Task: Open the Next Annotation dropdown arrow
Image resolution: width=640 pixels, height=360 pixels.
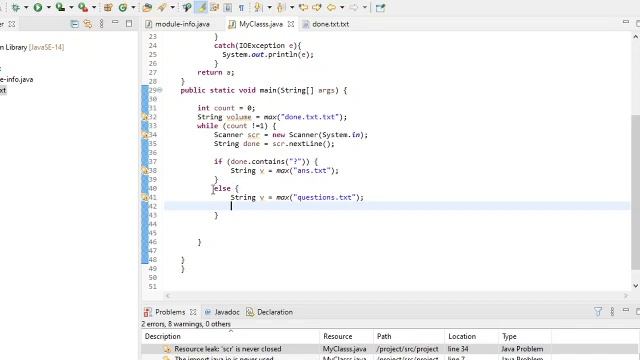Action: [269, 7]
